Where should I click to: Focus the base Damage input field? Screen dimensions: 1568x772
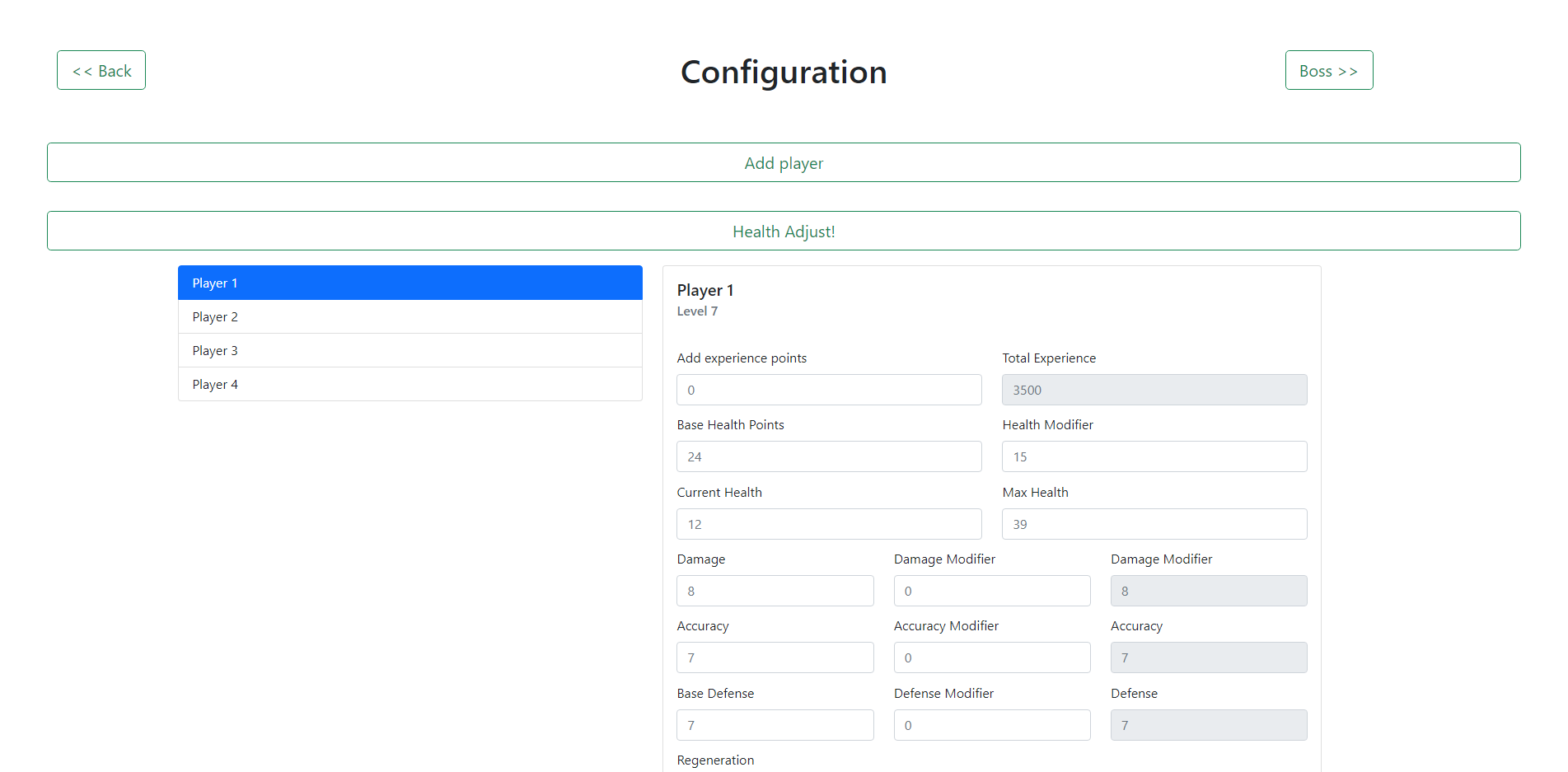775,592
